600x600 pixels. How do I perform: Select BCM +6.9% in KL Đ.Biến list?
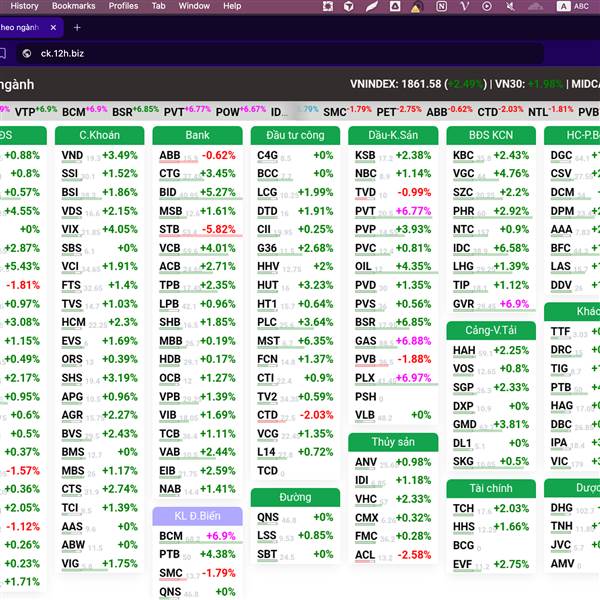[x=197, y=536]
